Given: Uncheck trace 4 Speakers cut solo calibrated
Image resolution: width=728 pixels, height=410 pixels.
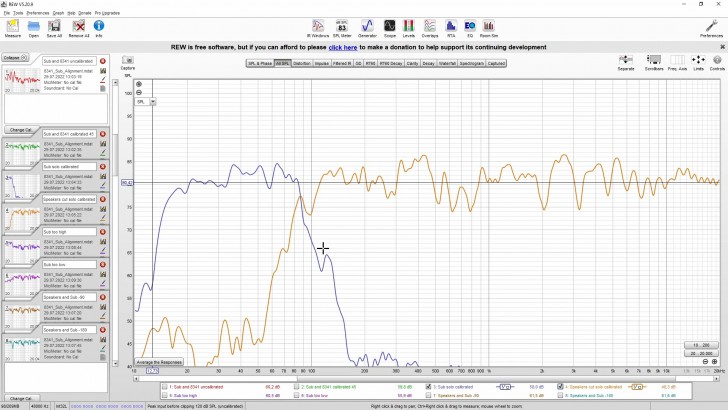Looking at the screenshot, I should coord(560,387).
